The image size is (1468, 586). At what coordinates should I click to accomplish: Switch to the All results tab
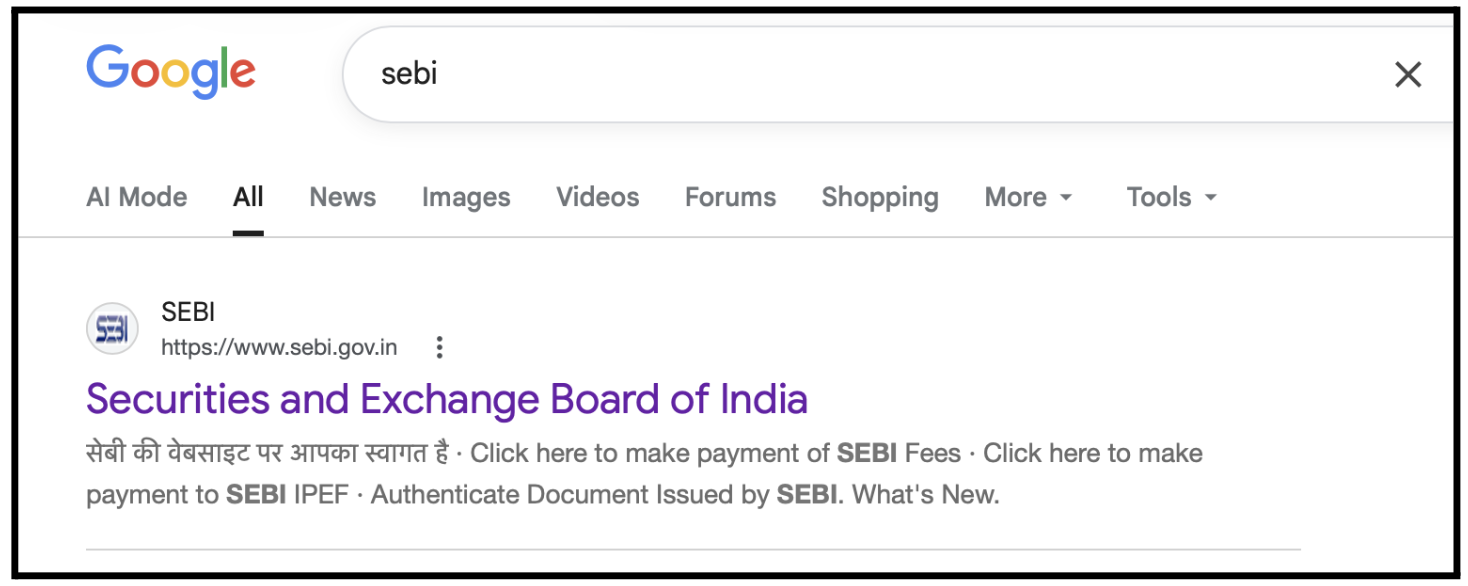(248, 197)
